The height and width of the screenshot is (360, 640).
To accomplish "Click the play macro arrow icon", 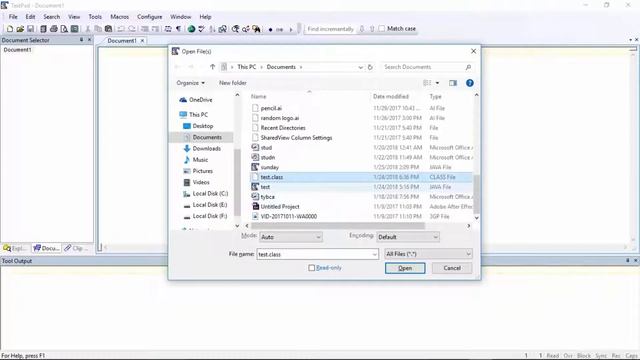I will [291, 29].
